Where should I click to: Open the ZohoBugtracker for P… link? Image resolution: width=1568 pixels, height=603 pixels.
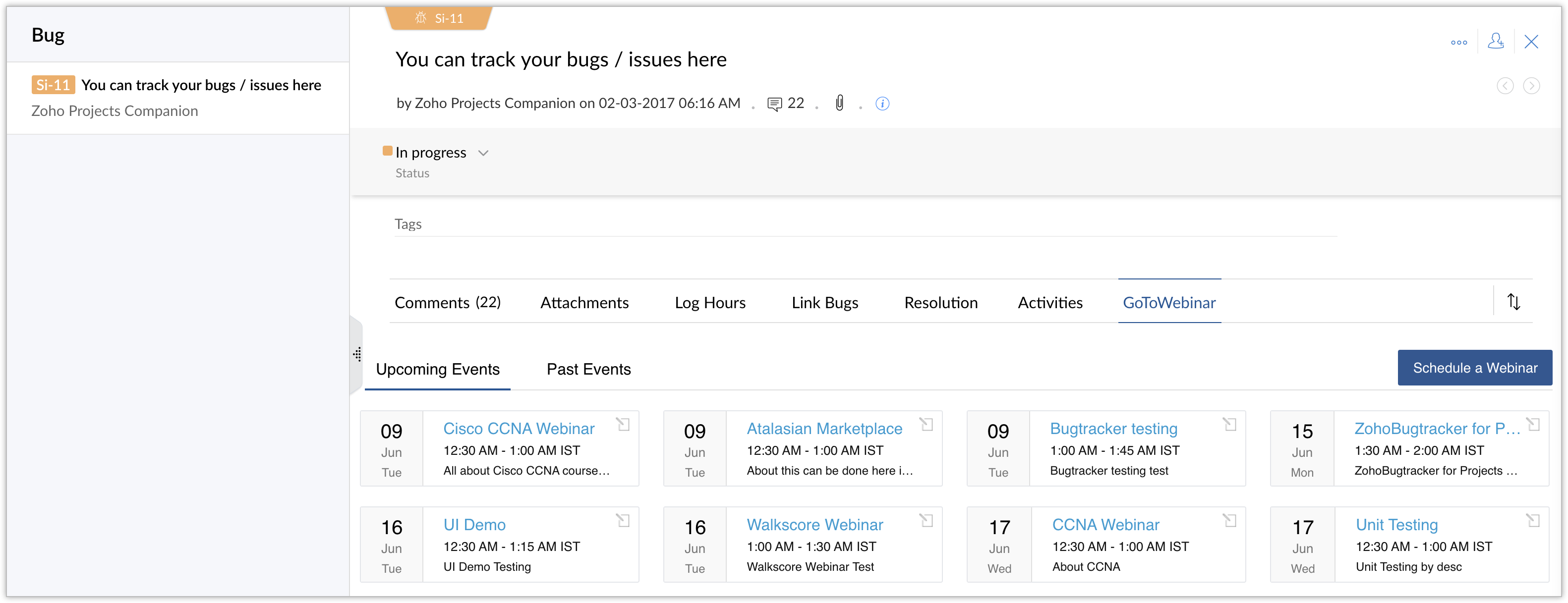(1437, 429)
